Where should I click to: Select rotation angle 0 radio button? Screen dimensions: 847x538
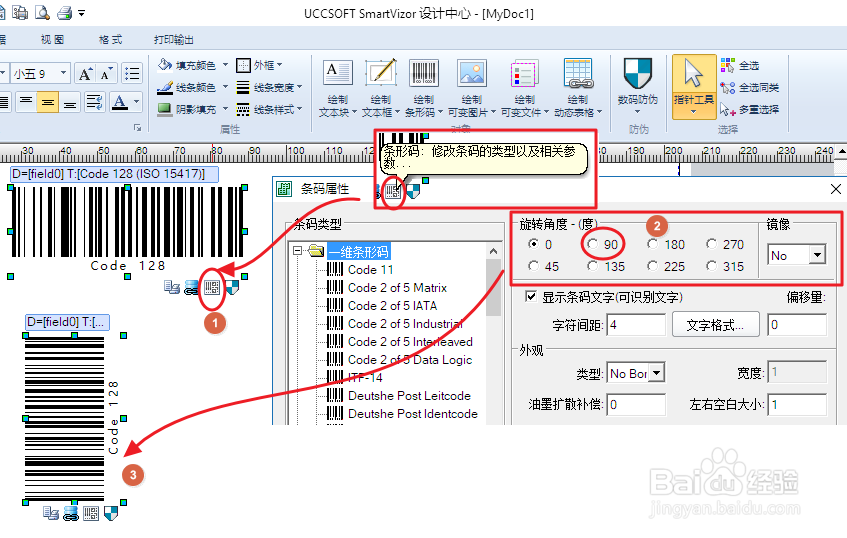534,244
